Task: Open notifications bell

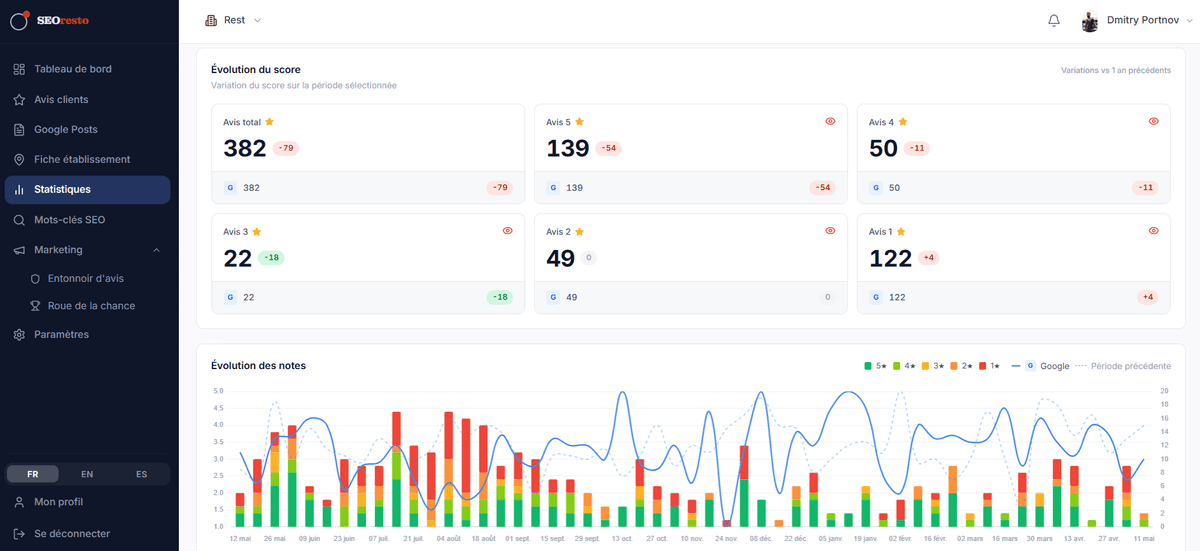Action: coord(1054,20)
